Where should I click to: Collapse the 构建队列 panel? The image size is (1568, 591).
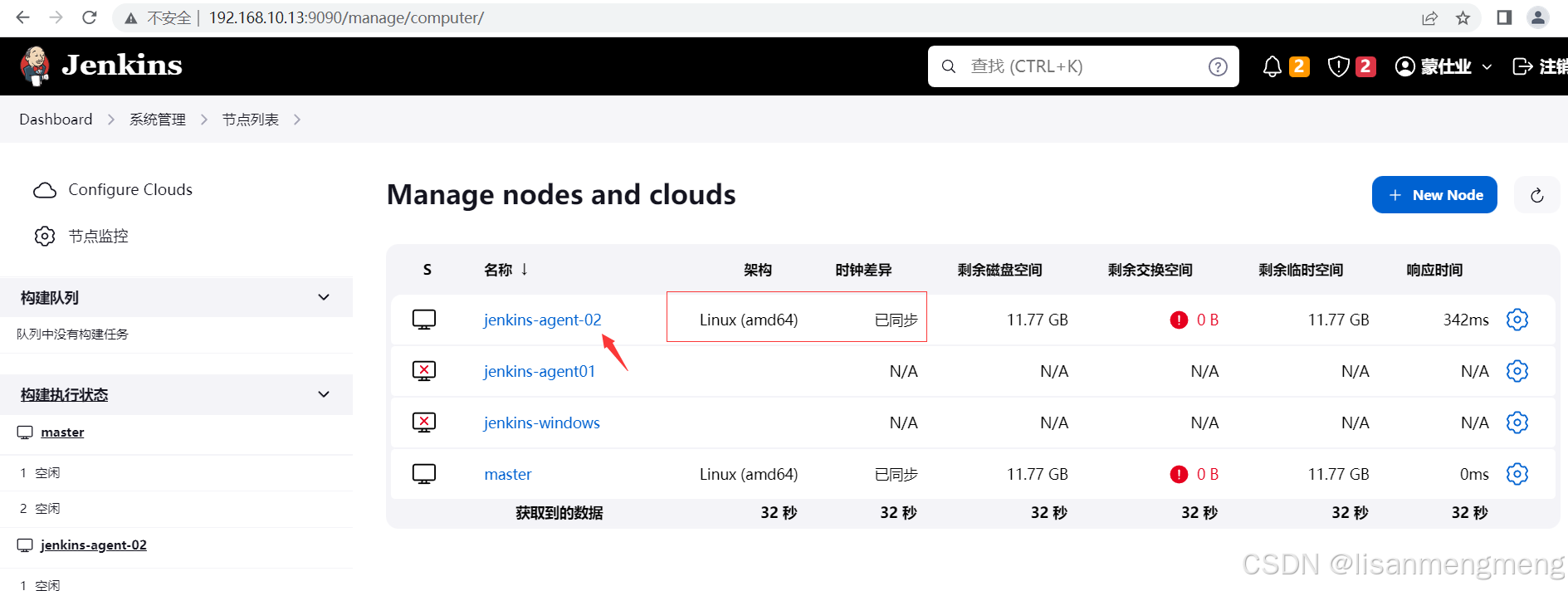[324, 297]
